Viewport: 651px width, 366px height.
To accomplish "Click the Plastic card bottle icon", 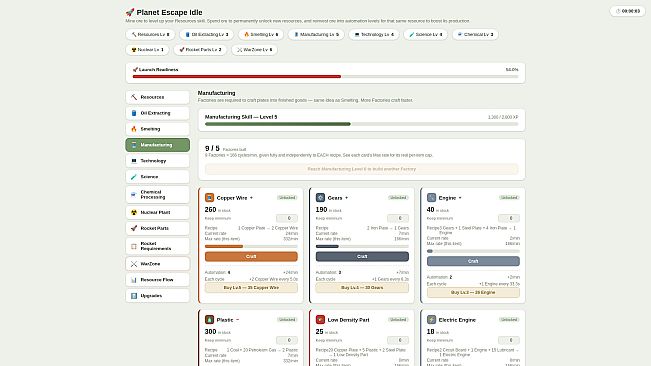I will click(x=209, y=320).
